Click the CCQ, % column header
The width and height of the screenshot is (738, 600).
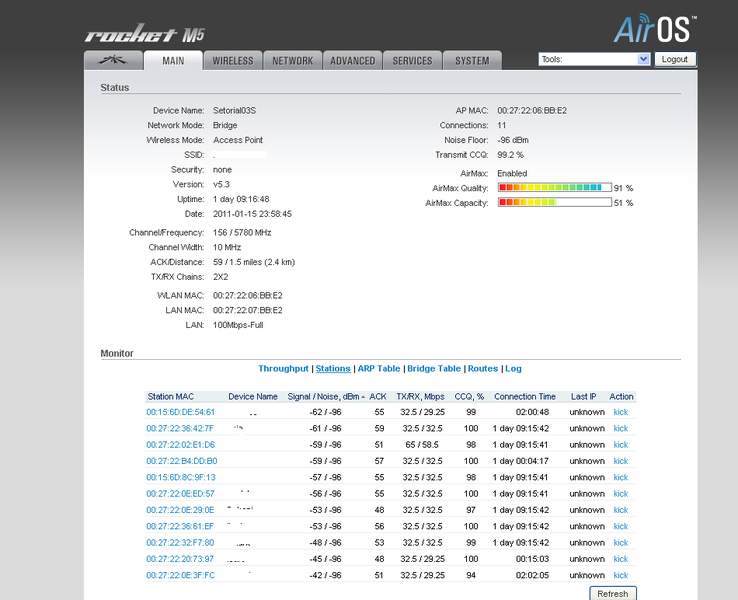[x=469, y=396]
